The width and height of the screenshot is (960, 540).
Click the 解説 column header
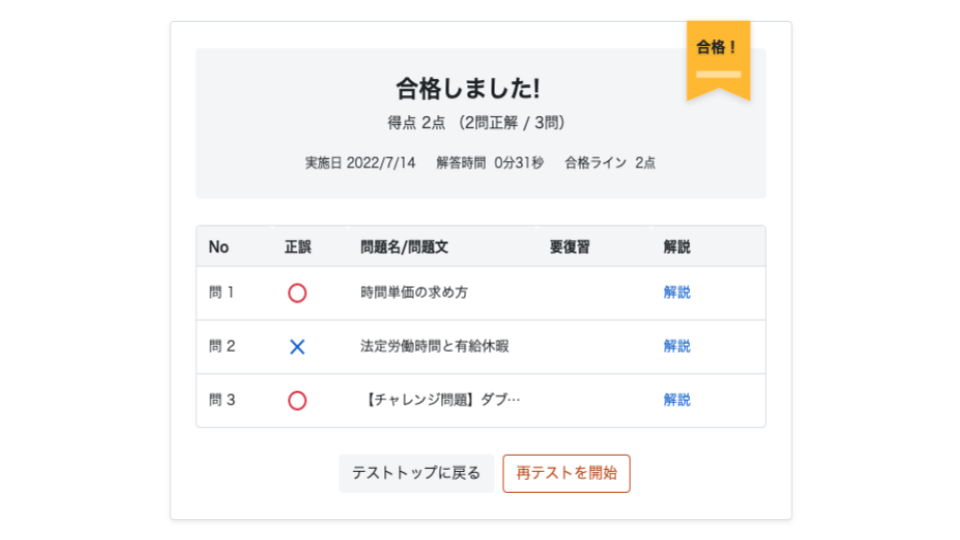[677, 247]
